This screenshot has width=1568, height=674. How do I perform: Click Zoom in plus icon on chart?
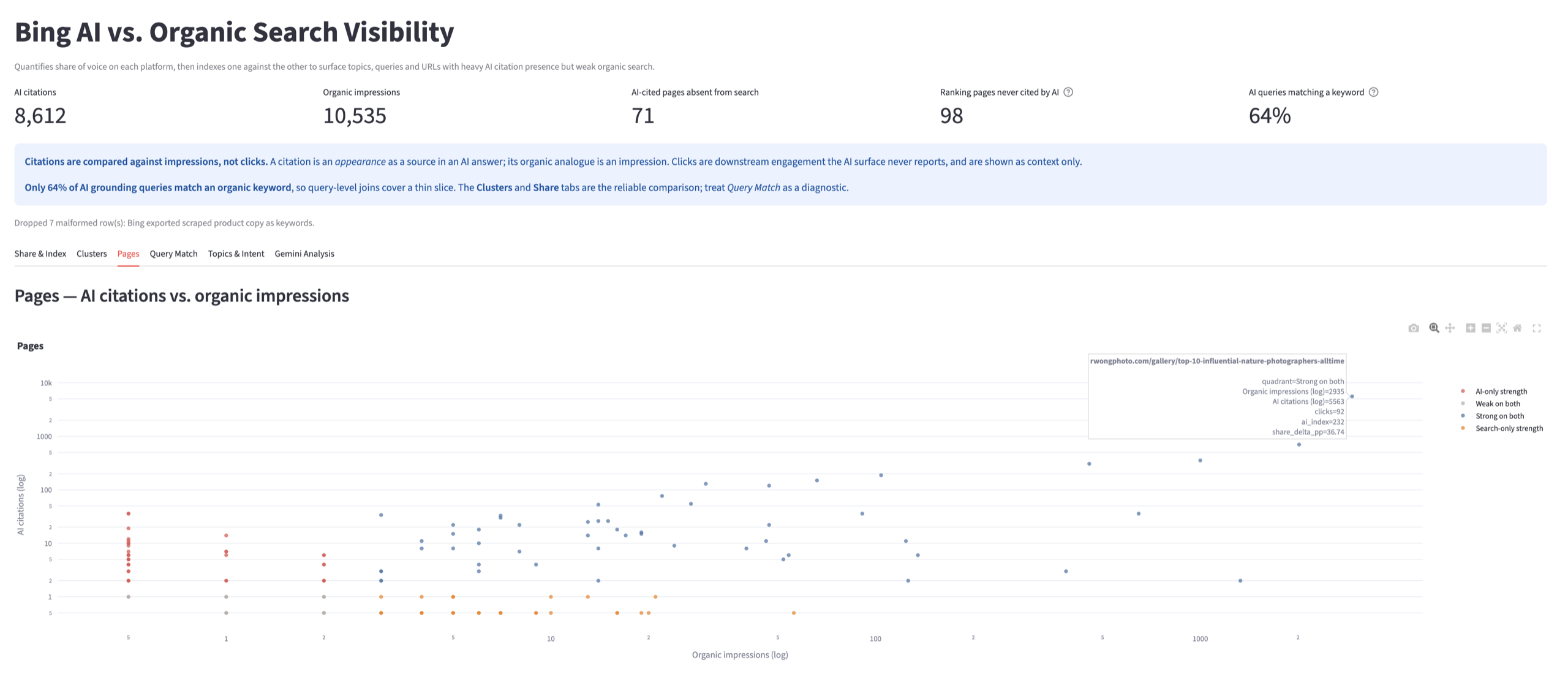(x=1470, y=328)
